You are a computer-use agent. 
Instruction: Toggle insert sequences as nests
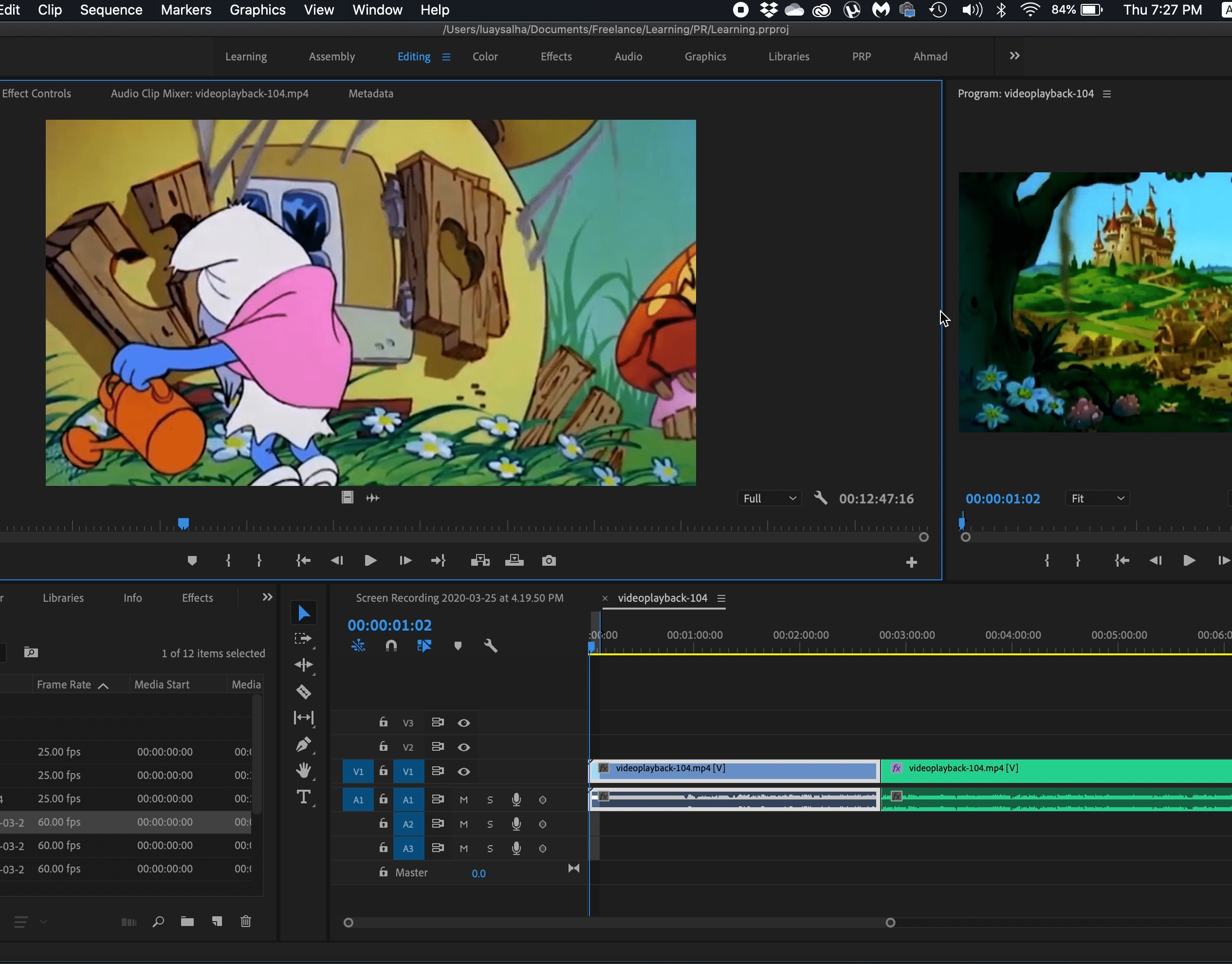pyautogui.click(x=358, y=646)
